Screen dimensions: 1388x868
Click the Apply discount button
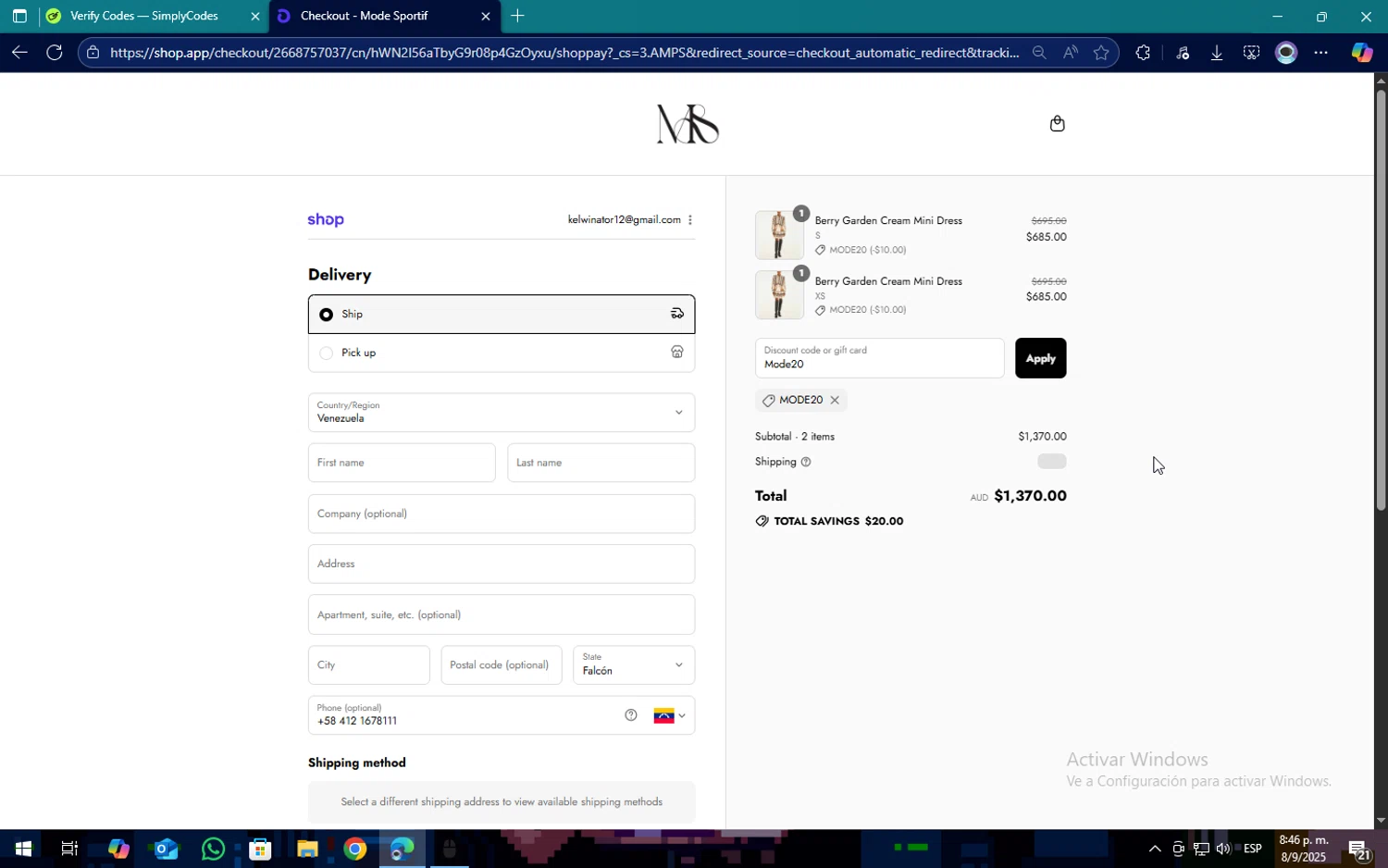pyautogui.click(x=1040, y=358)
